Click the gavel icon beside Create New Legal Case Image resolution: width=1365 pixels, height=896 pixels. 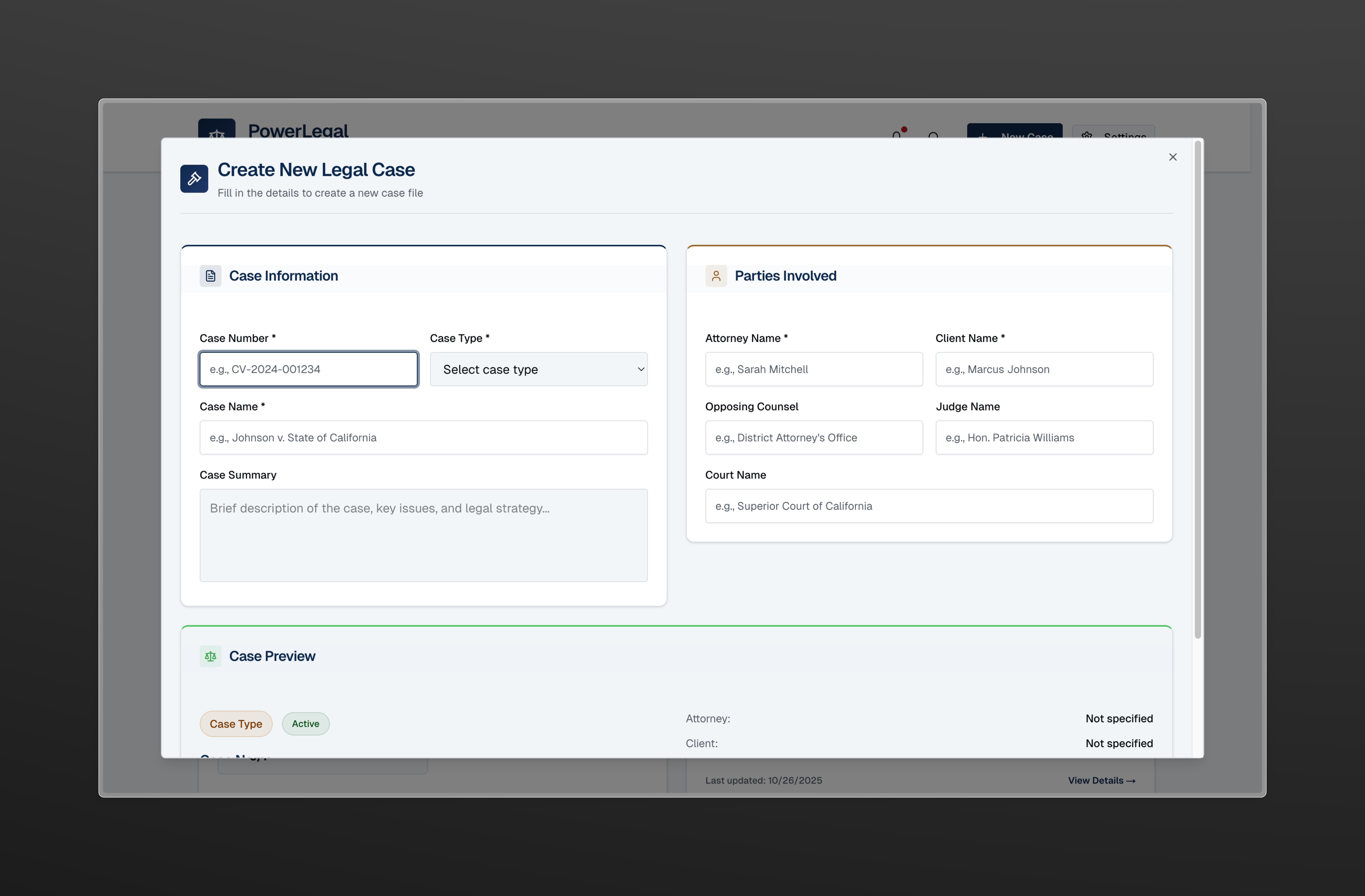194,178
